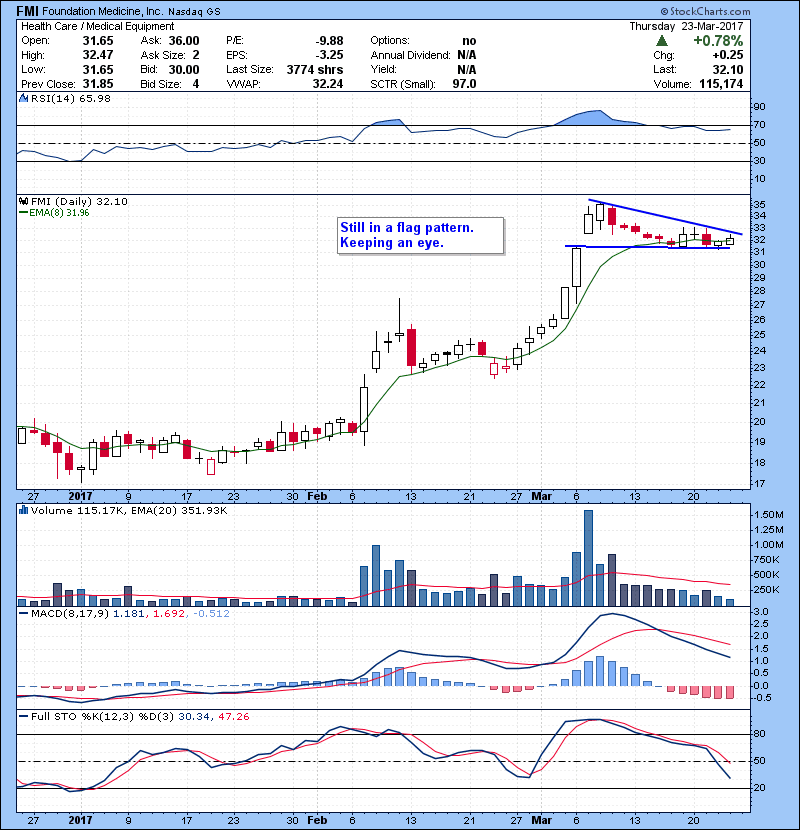The height and width of the screenshot is (830, 800).
Task: Click the Mar month label on the bottom axis
Action: (x=542, y=820)
